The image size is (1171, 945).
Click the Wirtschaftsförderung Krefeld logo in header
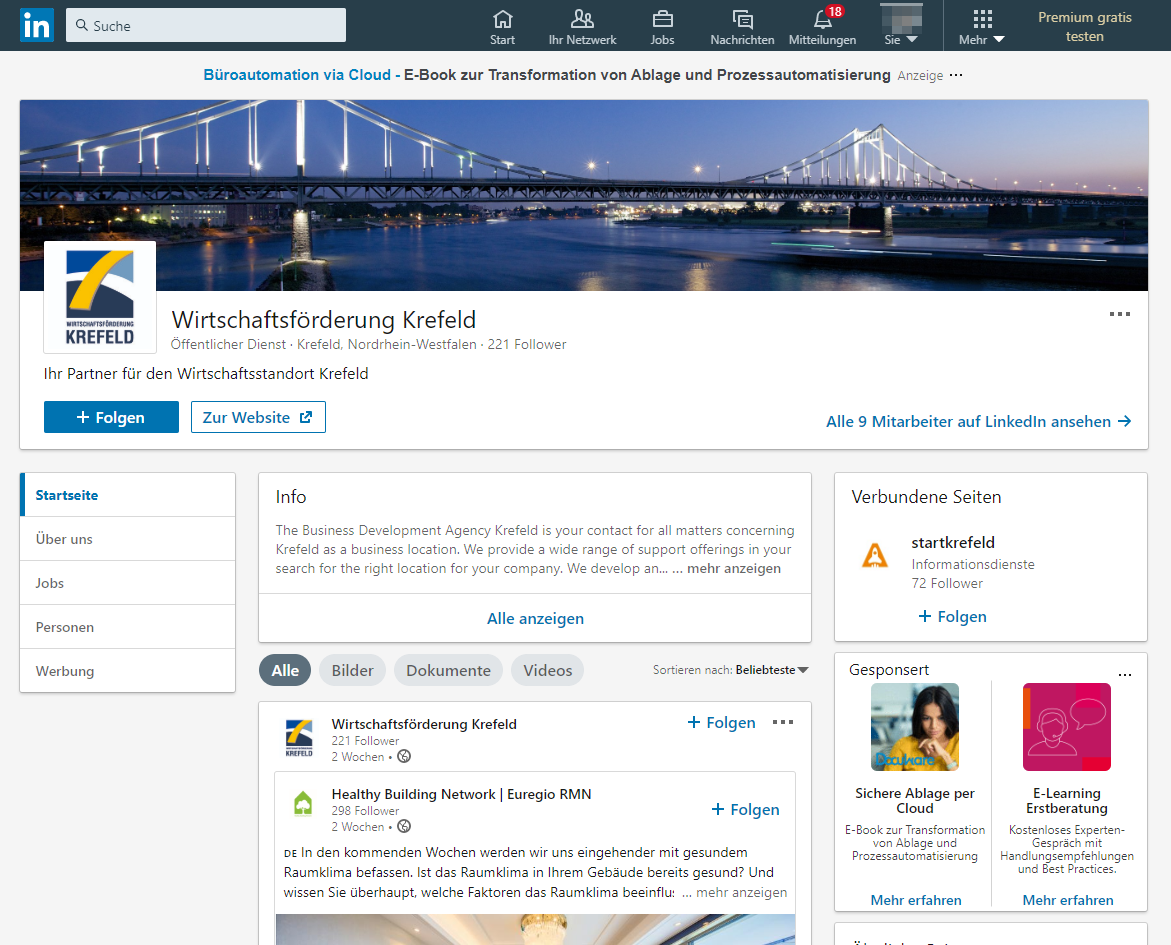pos(100,297)
